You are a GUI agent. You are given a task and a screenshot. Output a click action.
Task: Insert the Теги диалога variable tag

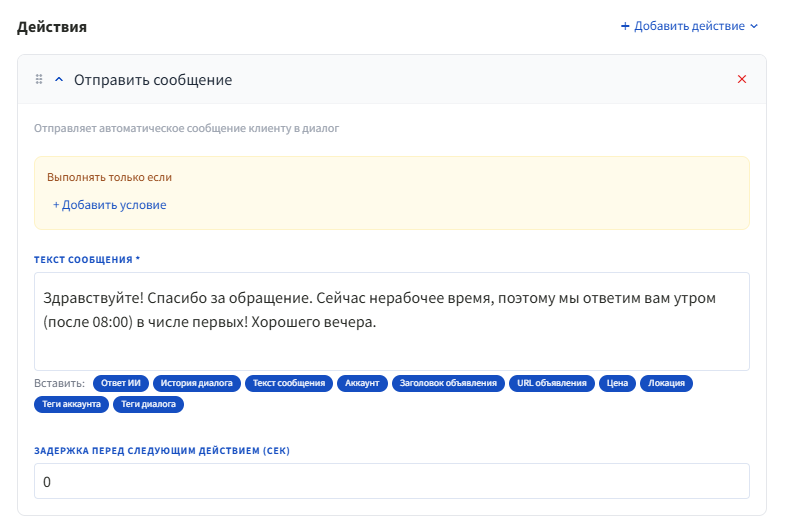148,404
